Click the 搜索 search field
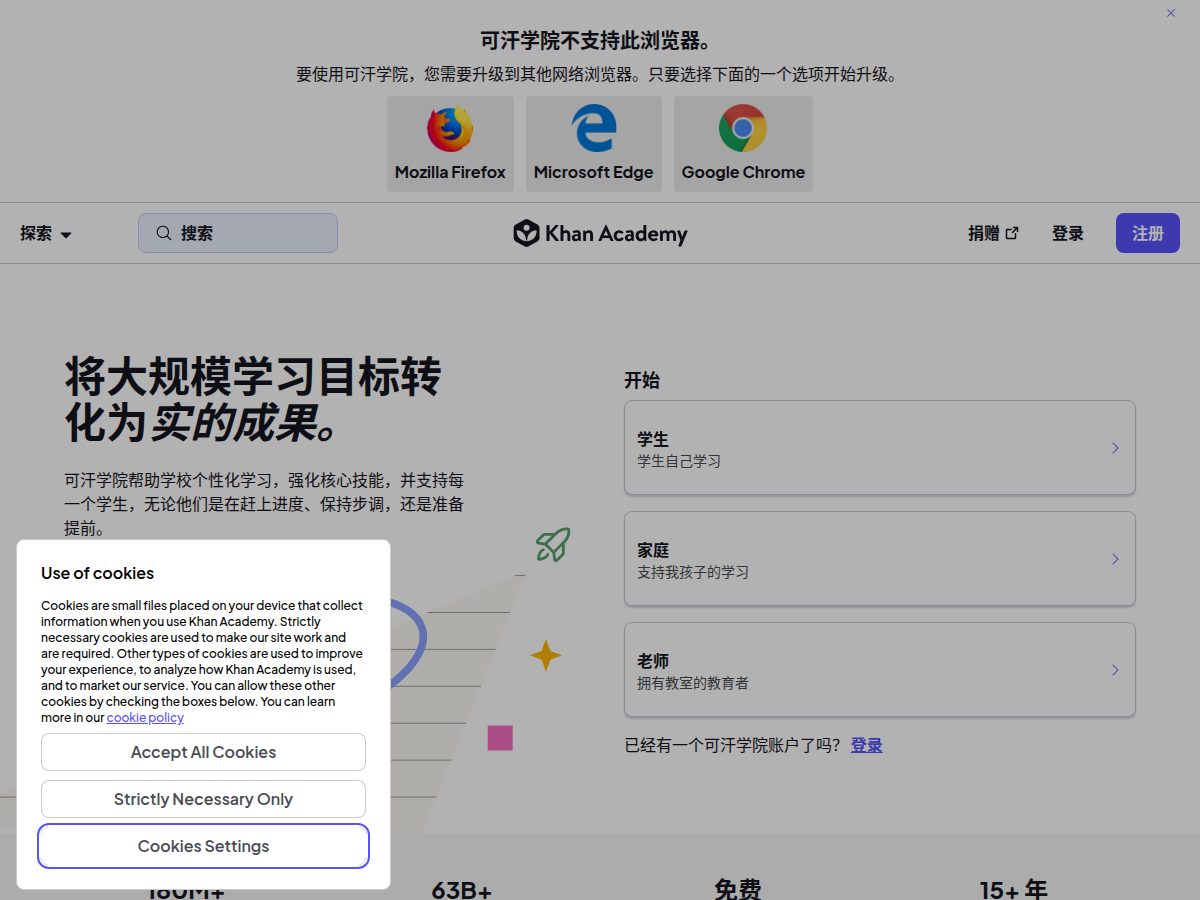The height and width of the screenshot is (900, 1200). click(x=238, y=233)
